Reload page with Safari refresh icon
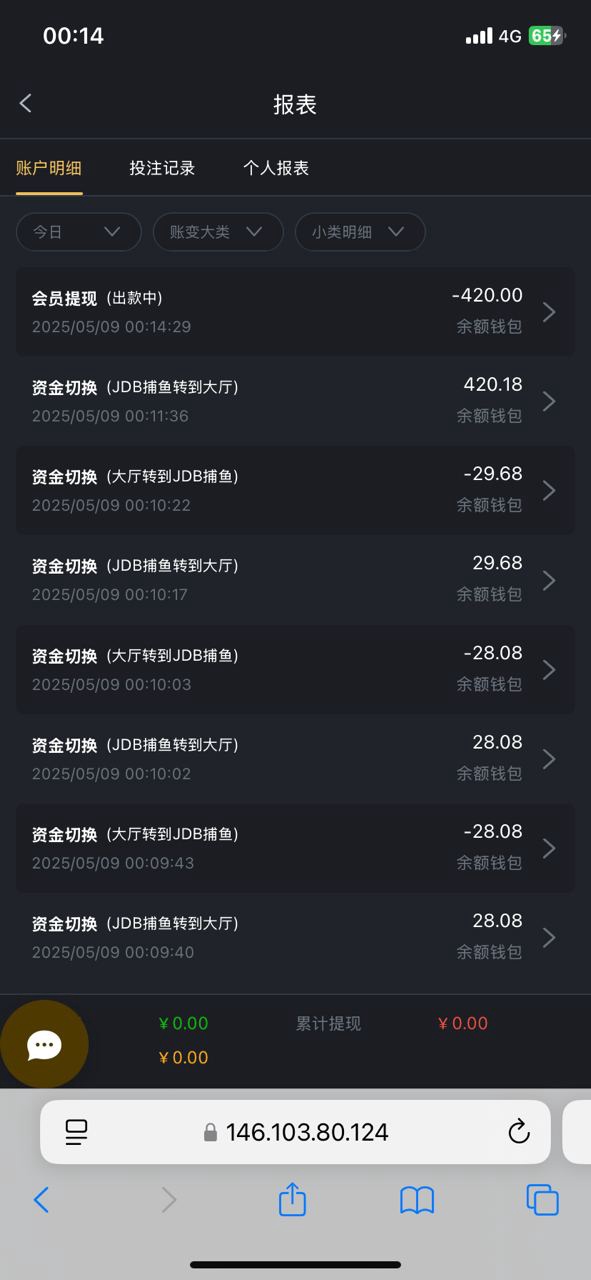591x1280 pixels. coord(518,1131)
